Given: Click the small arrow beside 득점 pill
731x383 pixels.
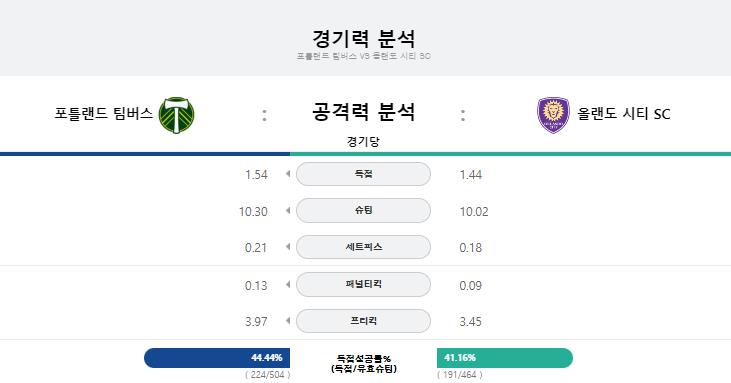Looking at the screenshot, I should [x=288, y=174].
